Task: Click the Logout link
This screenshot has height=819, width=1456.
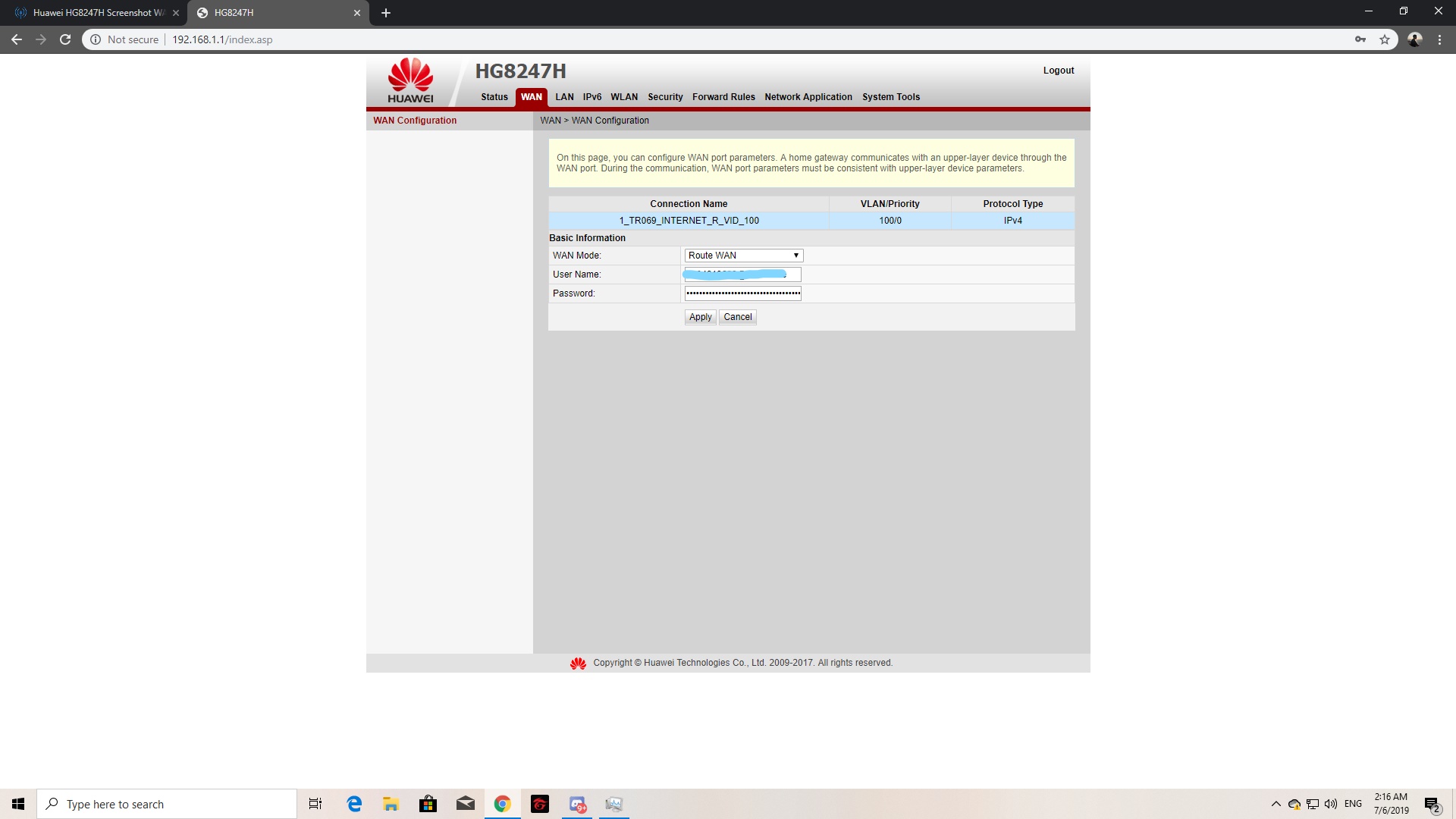Action: (1058, 71)
